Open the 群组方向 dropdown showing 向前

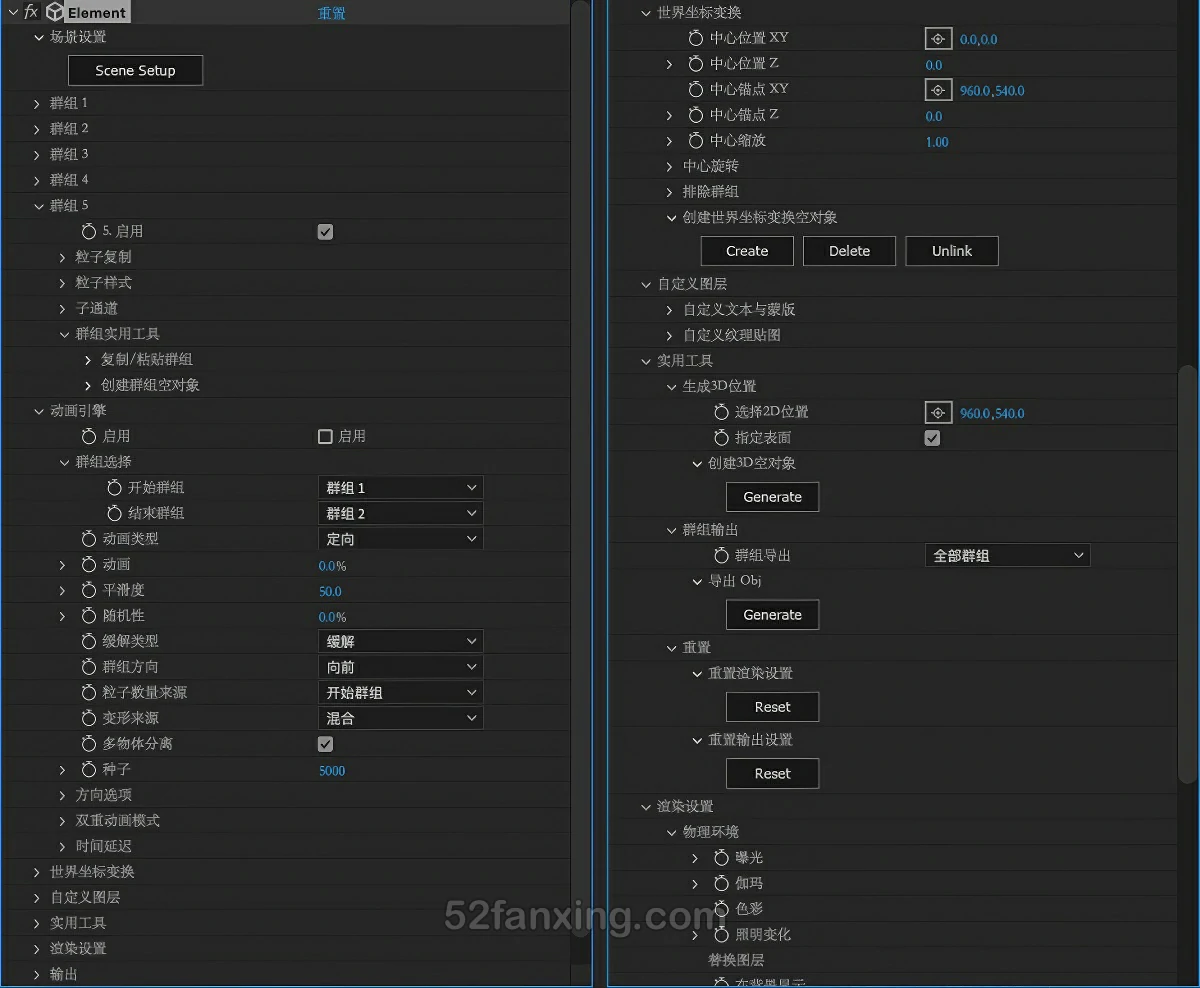[x=400, y=667]
